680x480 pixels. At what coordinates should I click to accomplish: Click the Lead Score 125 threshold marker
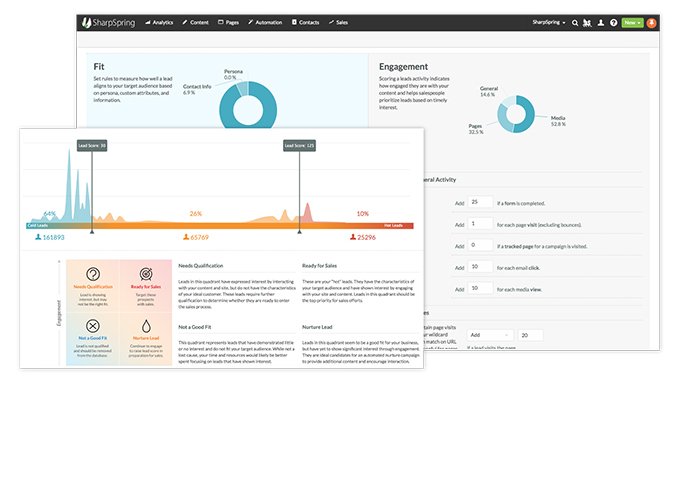299,146
